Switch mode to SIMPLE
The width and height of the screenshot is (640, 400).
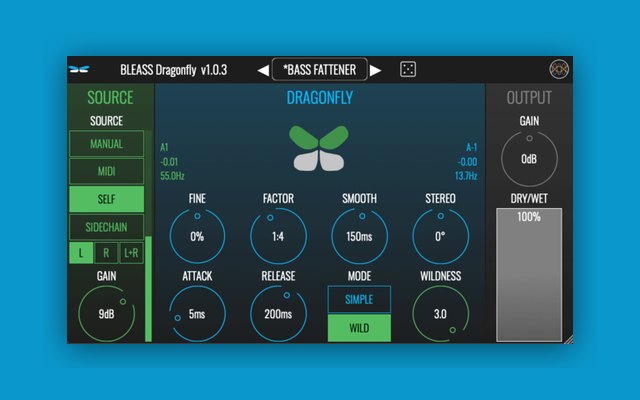pyautogui.click(x=359, y=300)
